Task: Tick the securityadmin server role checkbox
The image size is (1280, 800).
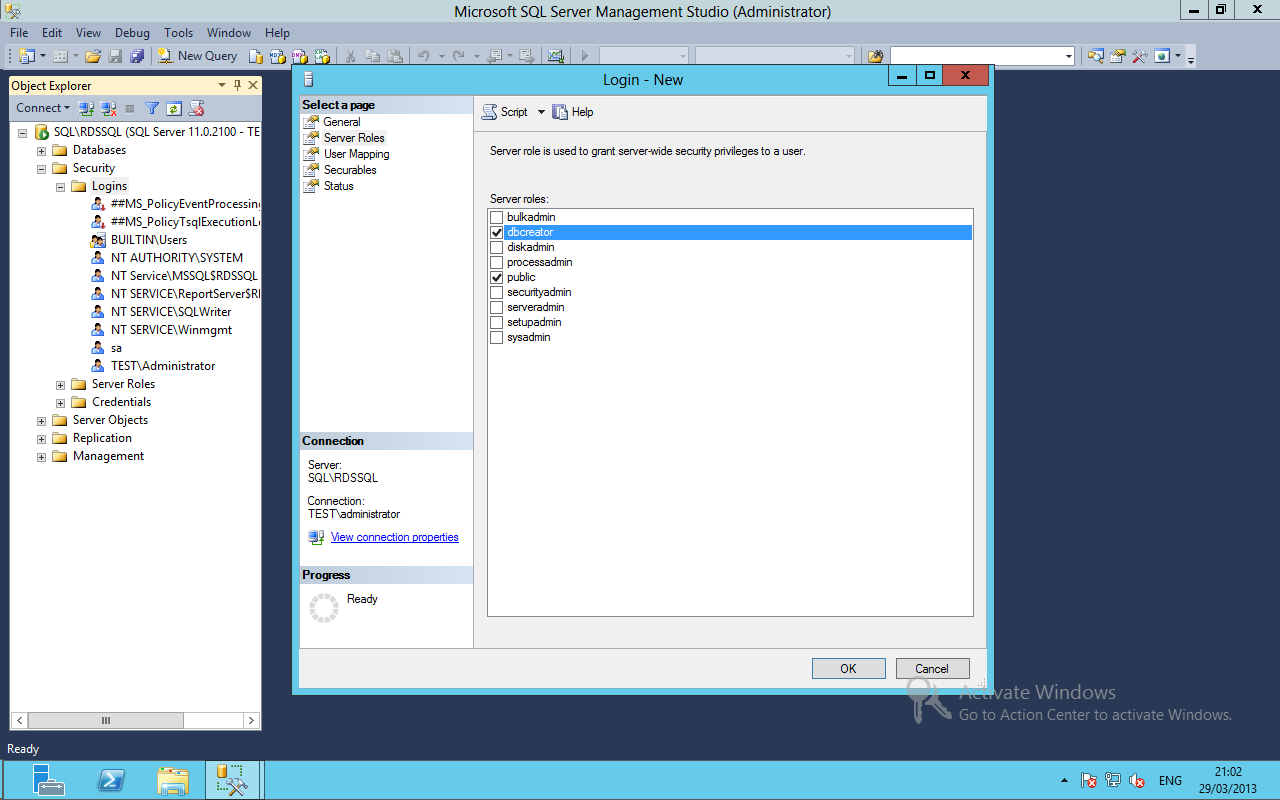Action: pos(497,292)
